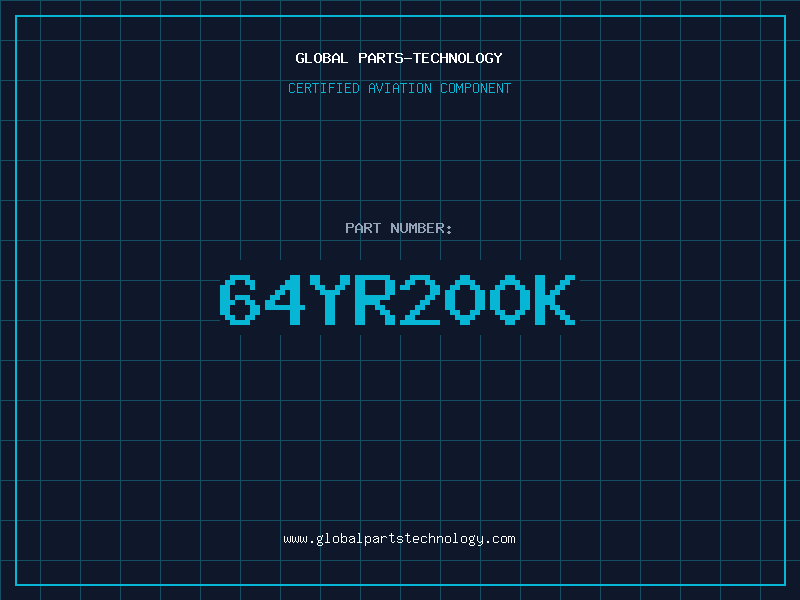Open the www.globalpartstechnology.com link
Image resolution: width=800 pixels, height=600 pixels.
399,539
